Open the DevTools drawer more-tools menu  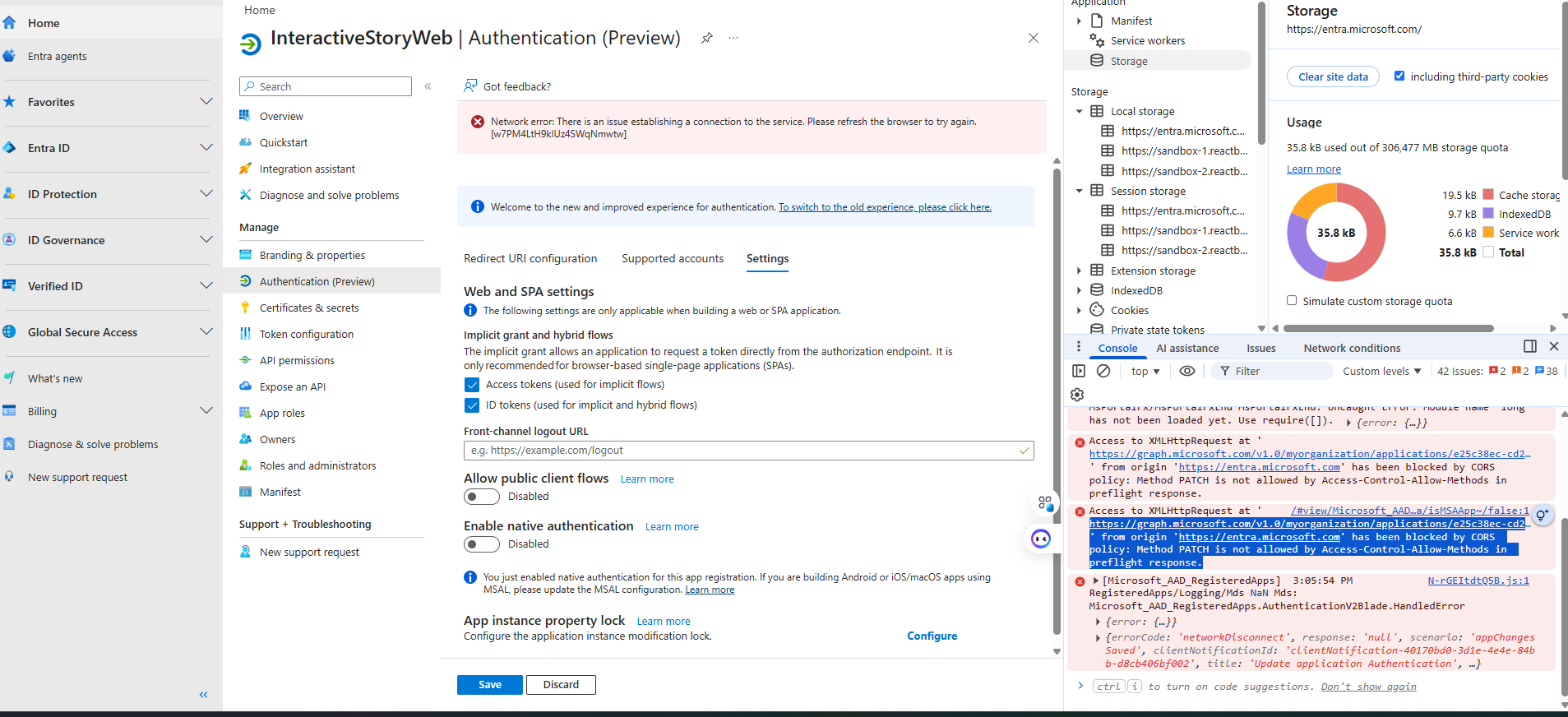coord(1079,348)
